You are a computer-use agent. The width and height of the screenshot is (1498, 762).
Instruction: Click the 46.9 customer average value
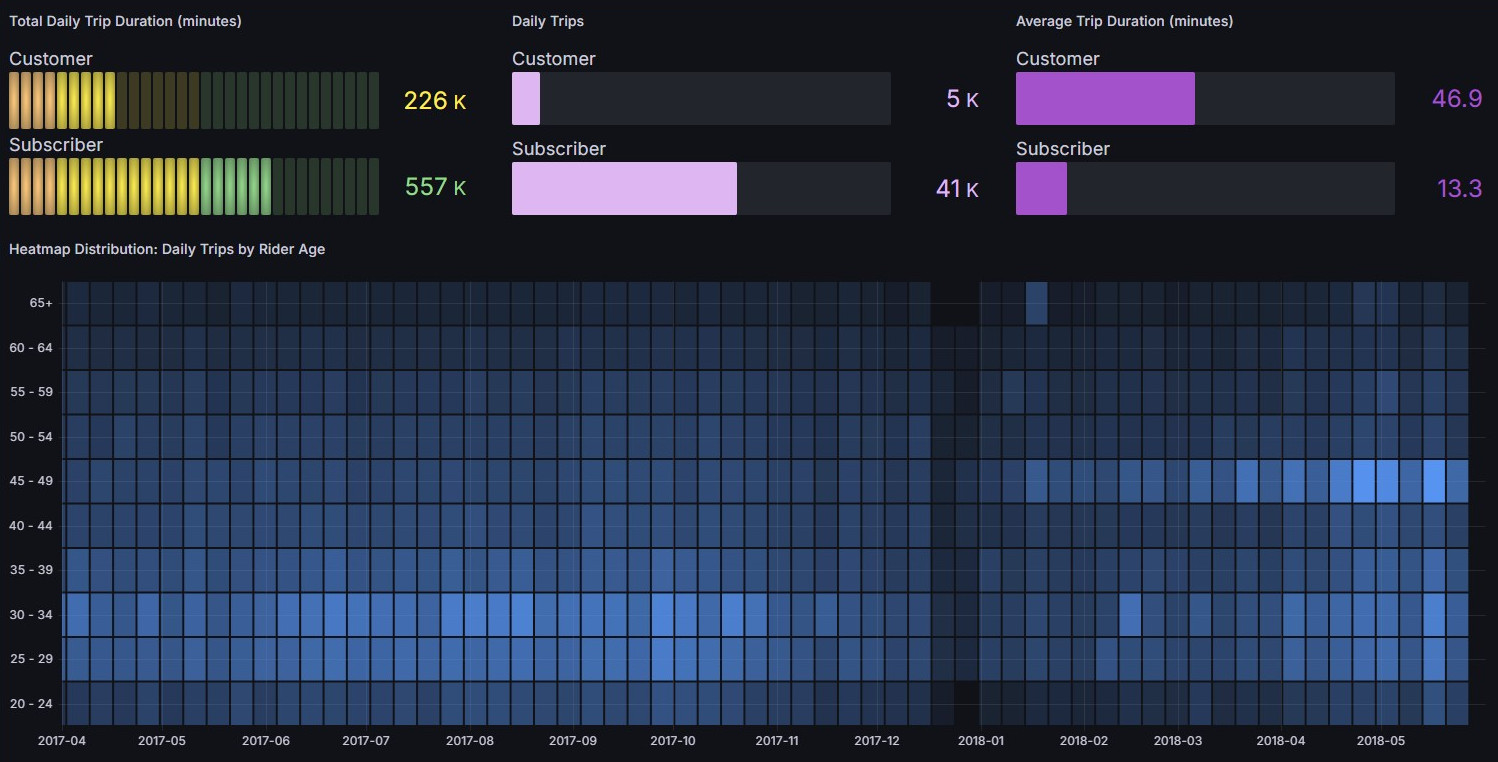1457,98
